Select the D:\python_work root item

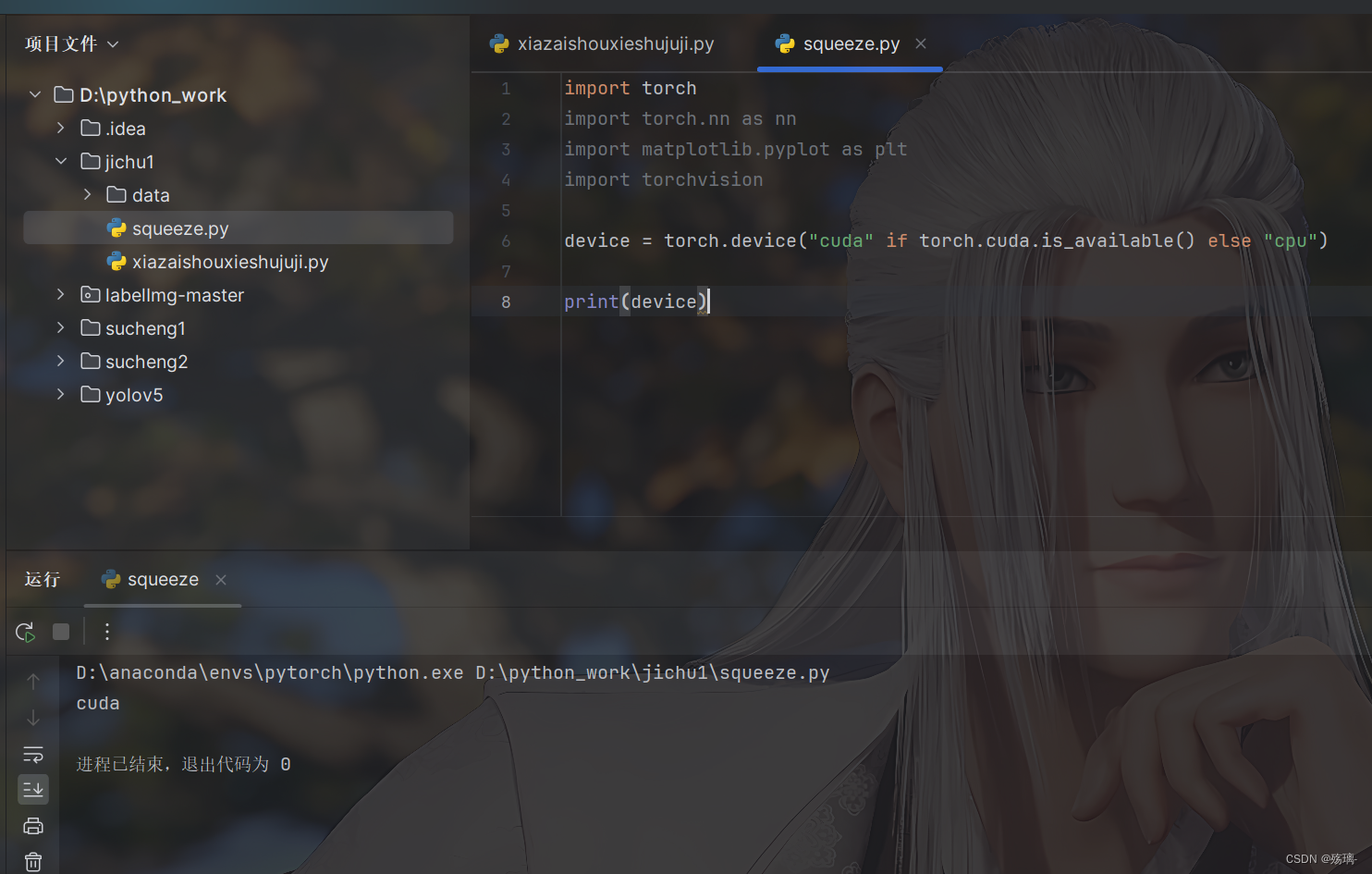(x=239, y=95)
